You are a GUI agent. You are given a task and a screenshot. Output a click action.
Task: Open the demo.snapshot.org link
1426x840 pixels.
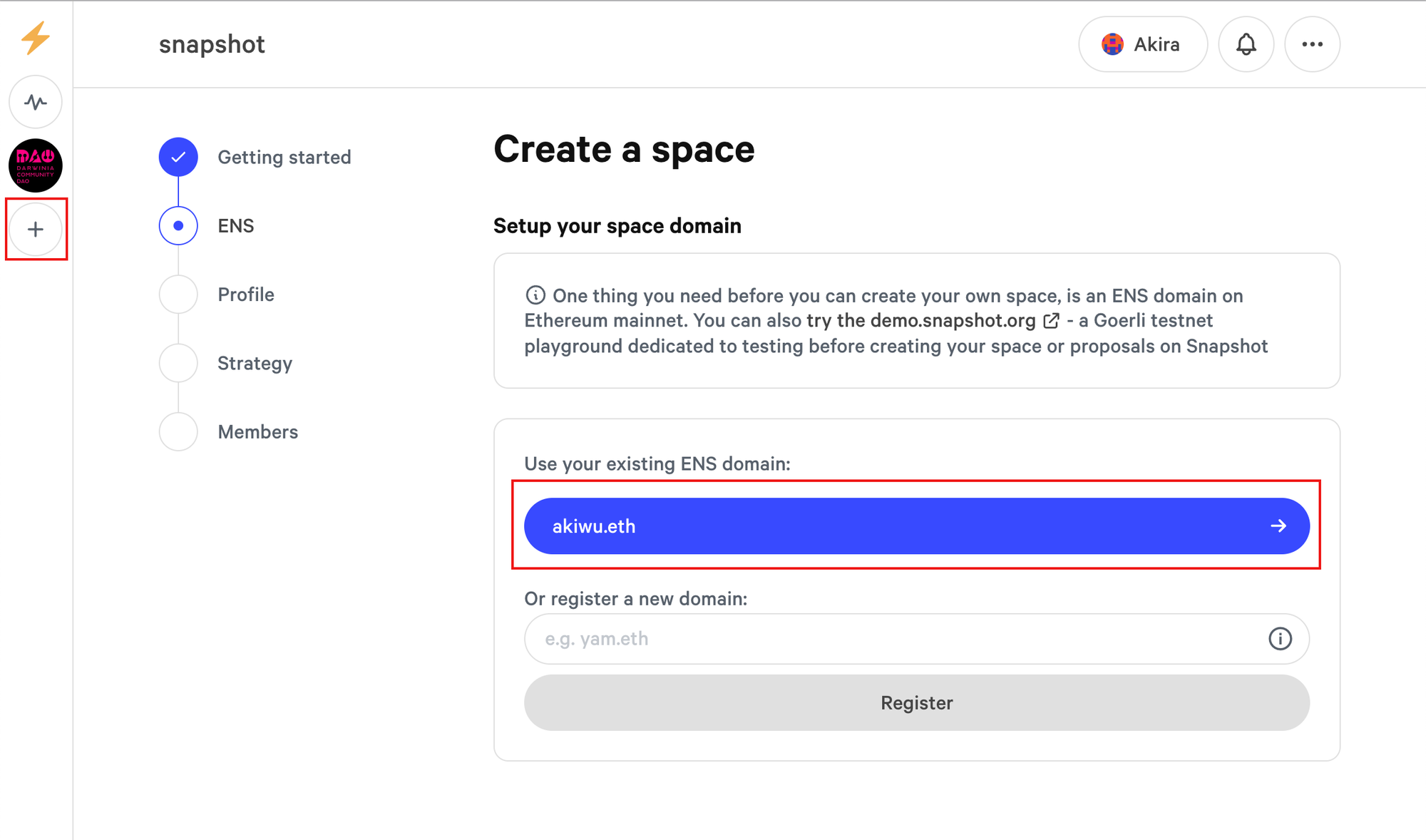[x=953, y=321]
